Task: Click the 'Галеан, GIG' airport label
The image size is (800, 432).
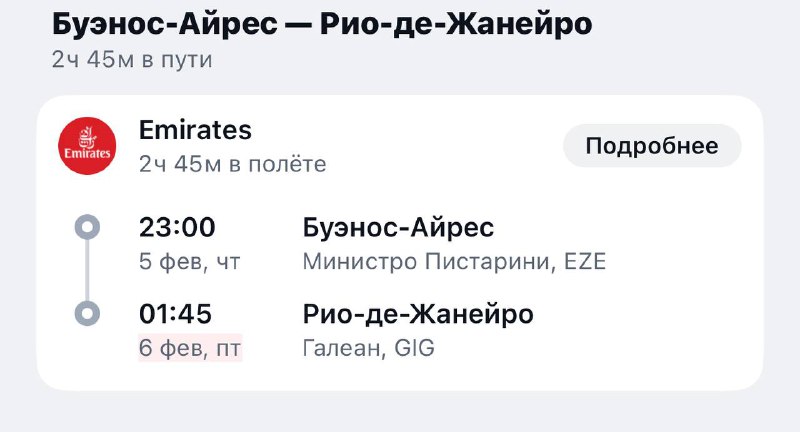Action: 368,349
